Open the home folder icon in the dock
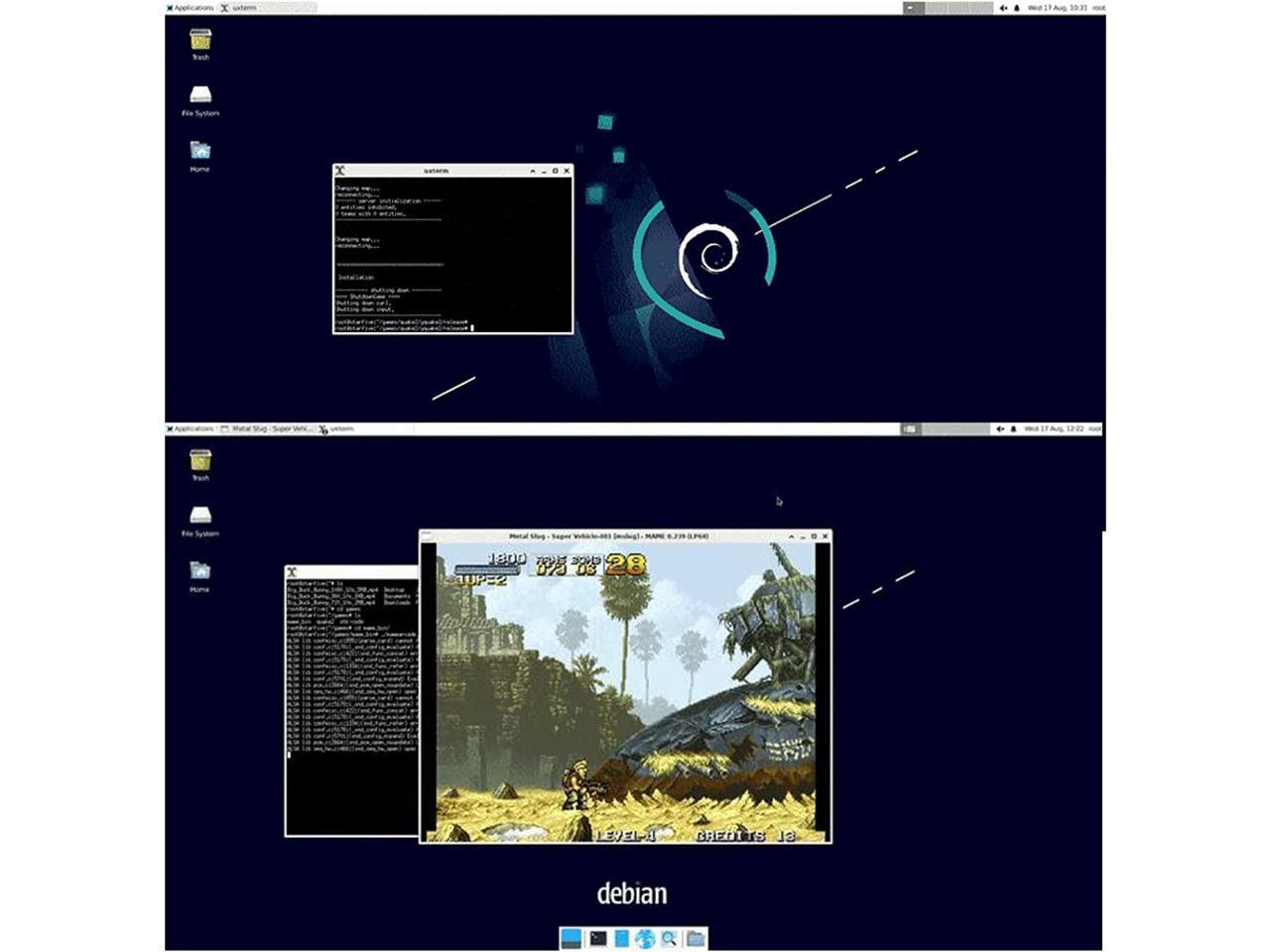Viewport: 1270px width, 952px height. tap(696, 938)
